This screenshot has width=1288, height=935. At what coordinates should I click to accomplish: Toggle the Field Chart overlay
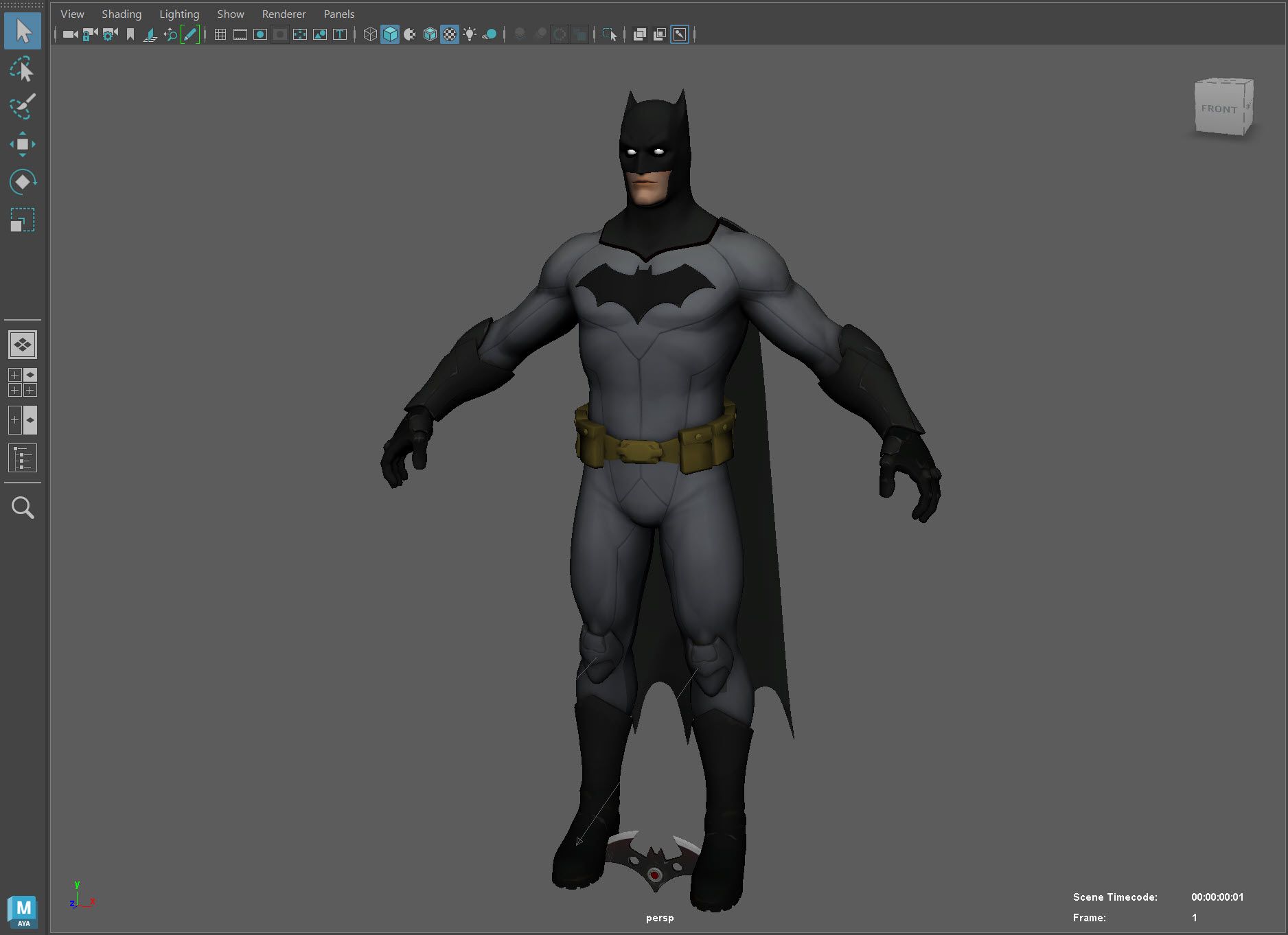click(x=300, y=34)
